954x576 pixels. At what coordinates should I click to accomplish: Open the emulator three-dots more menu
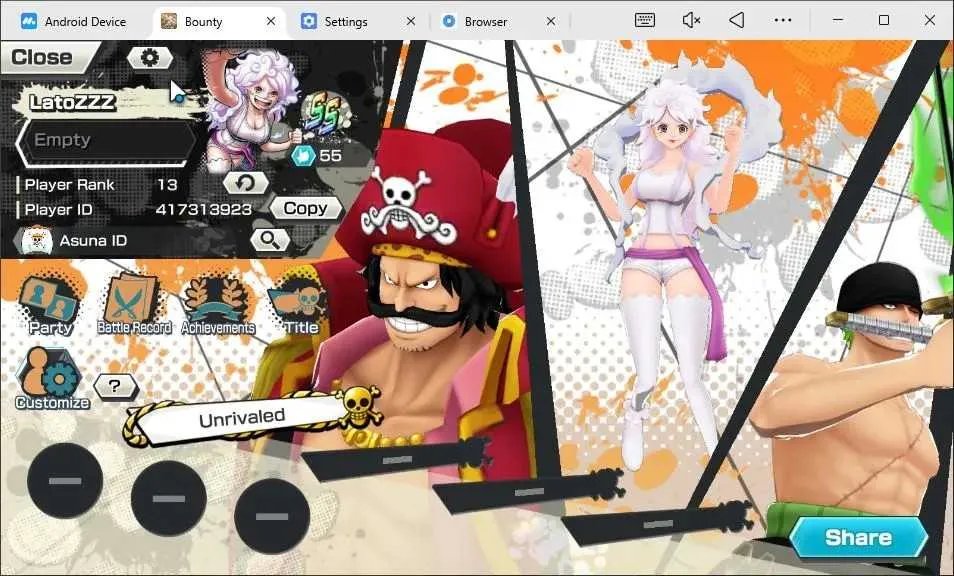point(783,21)
